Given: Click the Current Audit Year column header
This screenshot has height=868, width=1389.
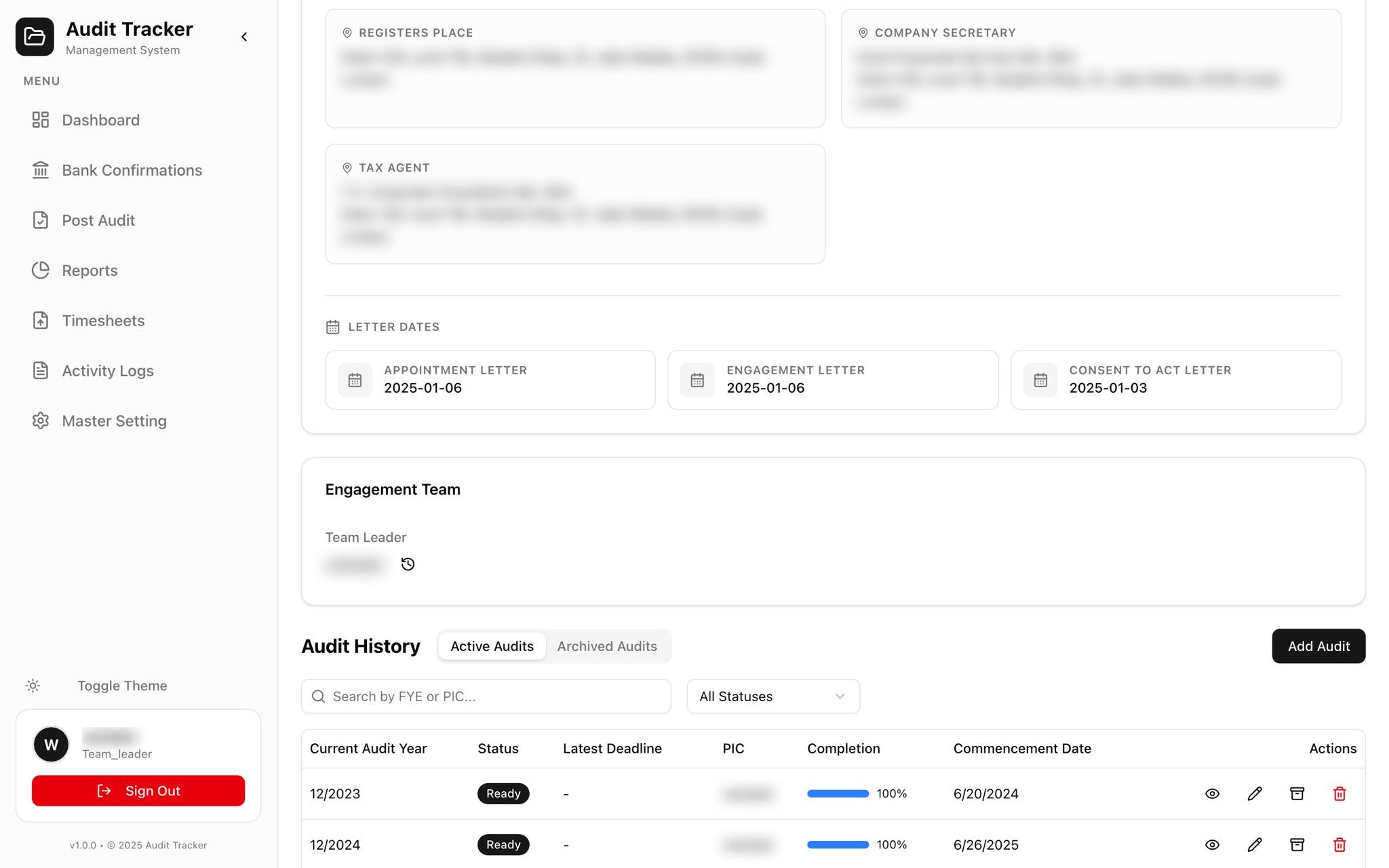Looking at the screenshot, I should tap(368, 749).
